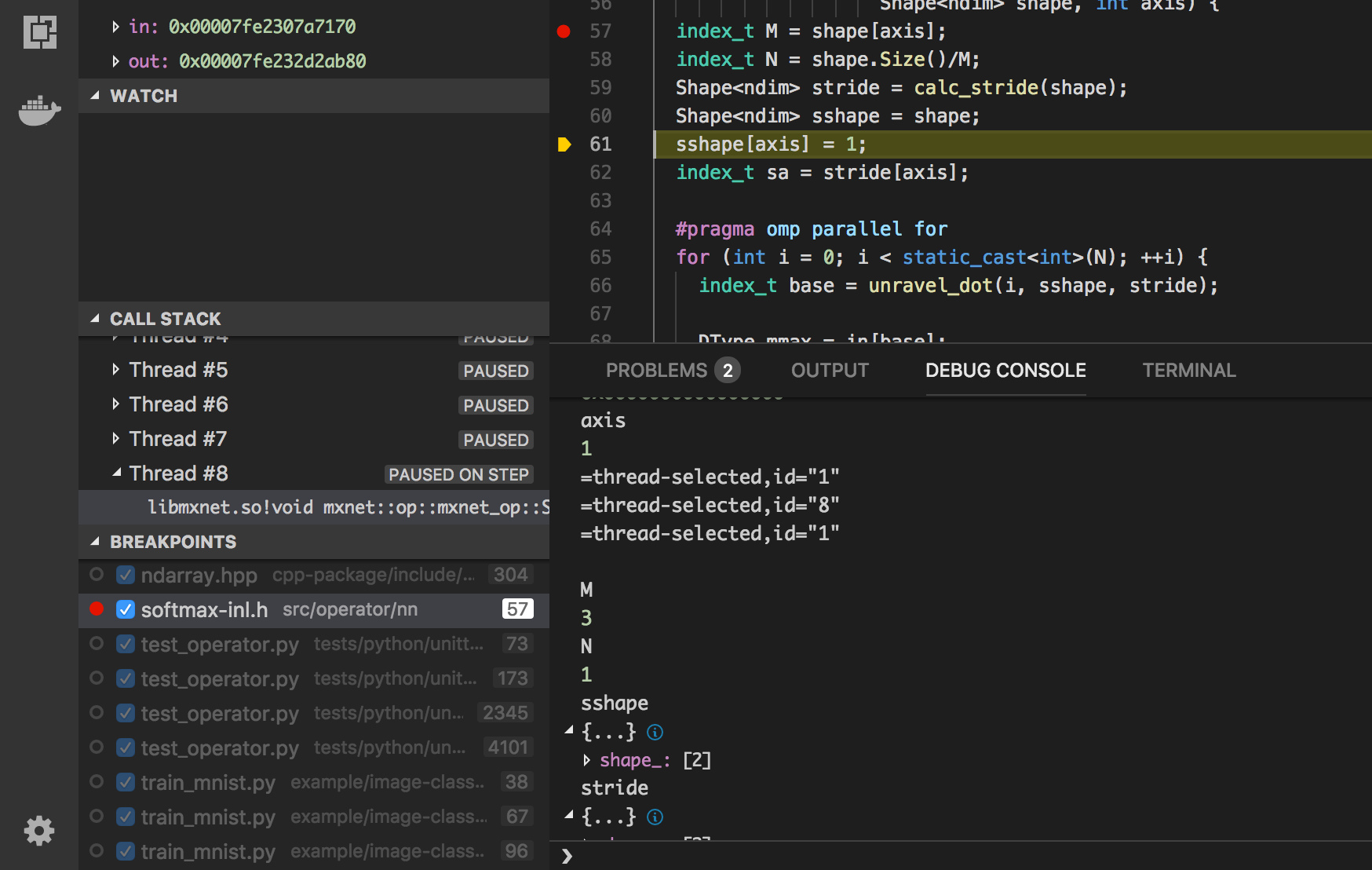Click red breakpoint dot beside softmax-inl.h
This screenshot has width=1372, height=870.
coord(97,609)
